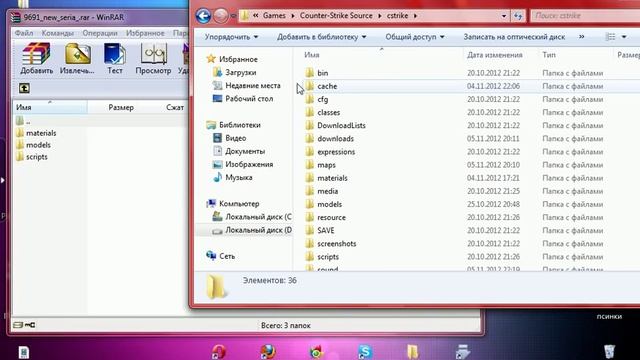This screenshot has width=640, height=360.
Task: Open Рабочий стол in the sidebar
Action: (243, 98)
